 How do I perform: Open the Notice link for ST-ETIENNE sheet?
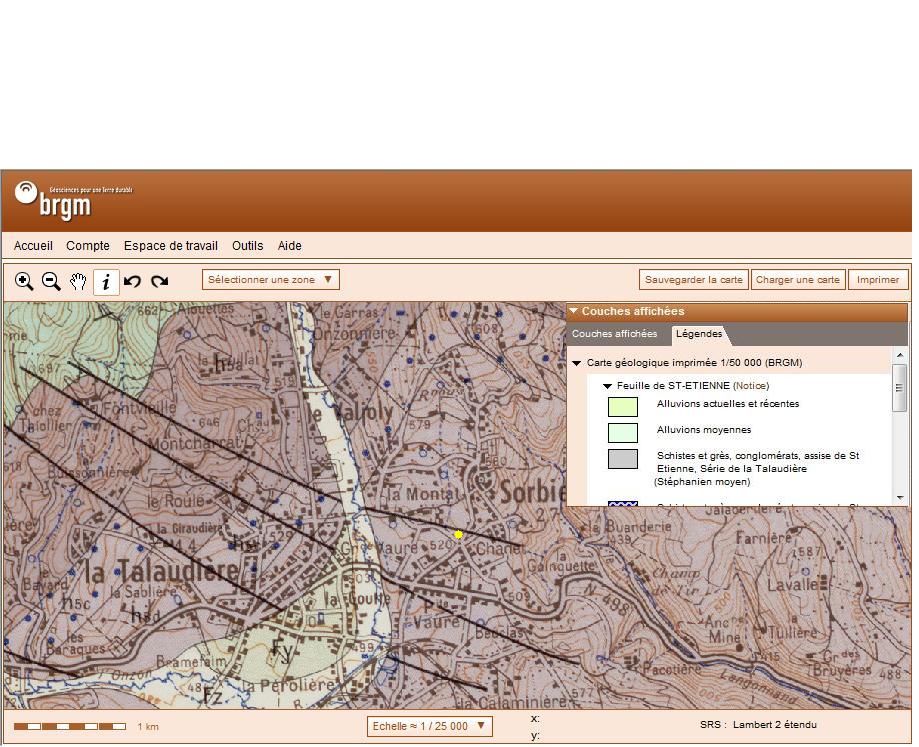tap(751, 386)
